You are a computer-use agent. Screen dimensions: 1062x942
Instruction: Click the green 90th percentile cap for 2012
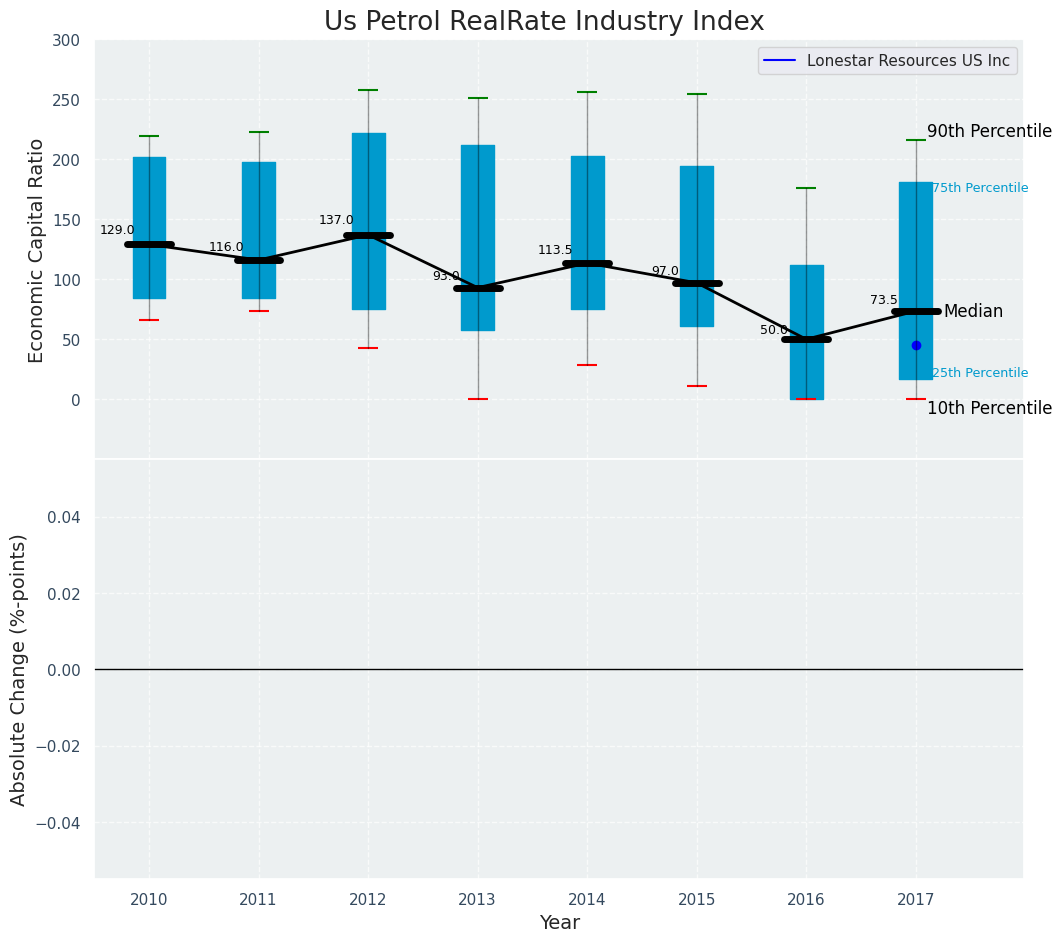368,90
